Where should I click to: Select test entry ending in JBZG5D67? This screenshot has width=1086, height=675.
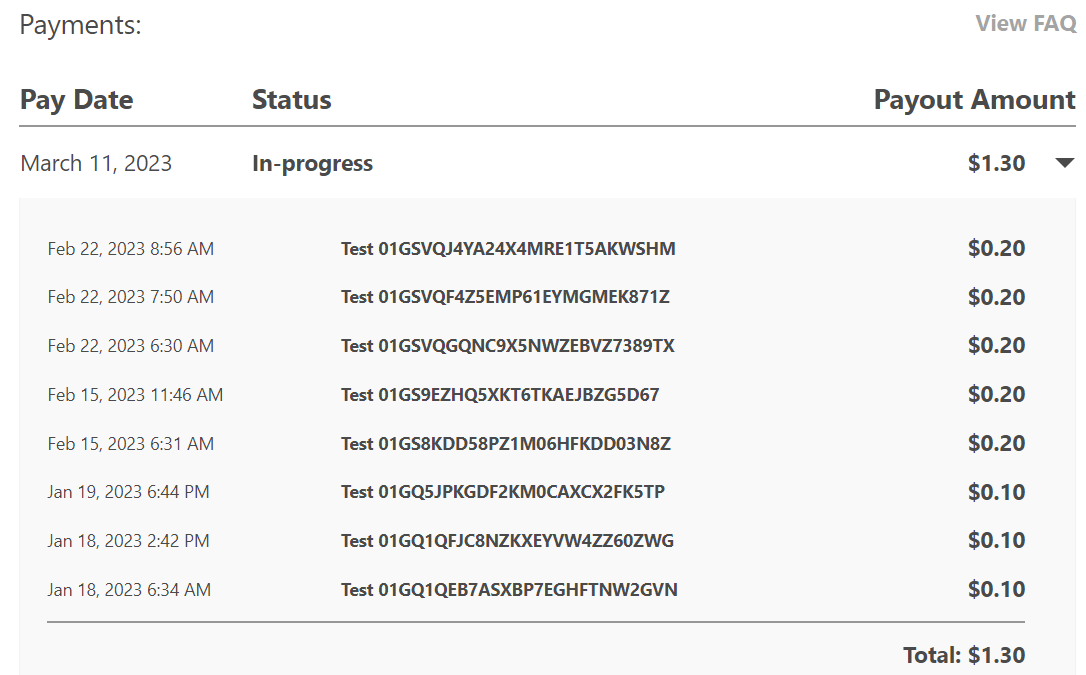point(500,395)
